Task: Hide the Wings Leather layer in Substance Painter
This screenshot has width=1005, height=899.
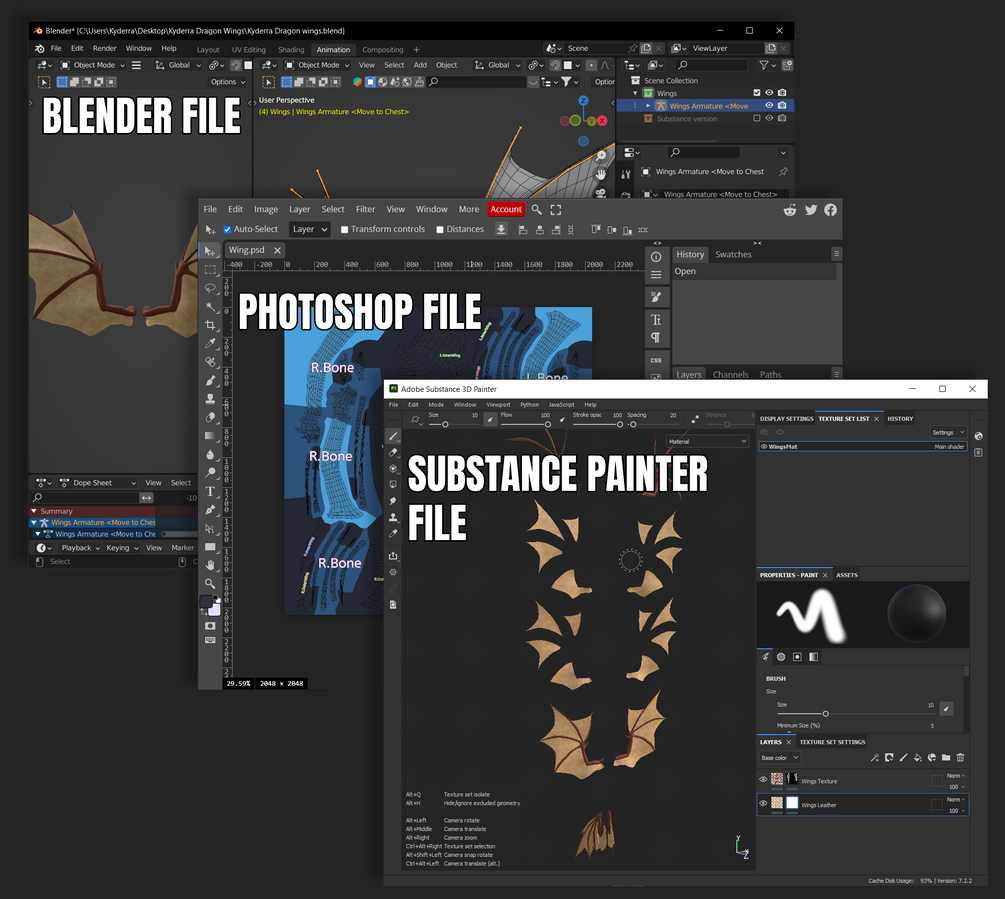Action: pos(763,804)
